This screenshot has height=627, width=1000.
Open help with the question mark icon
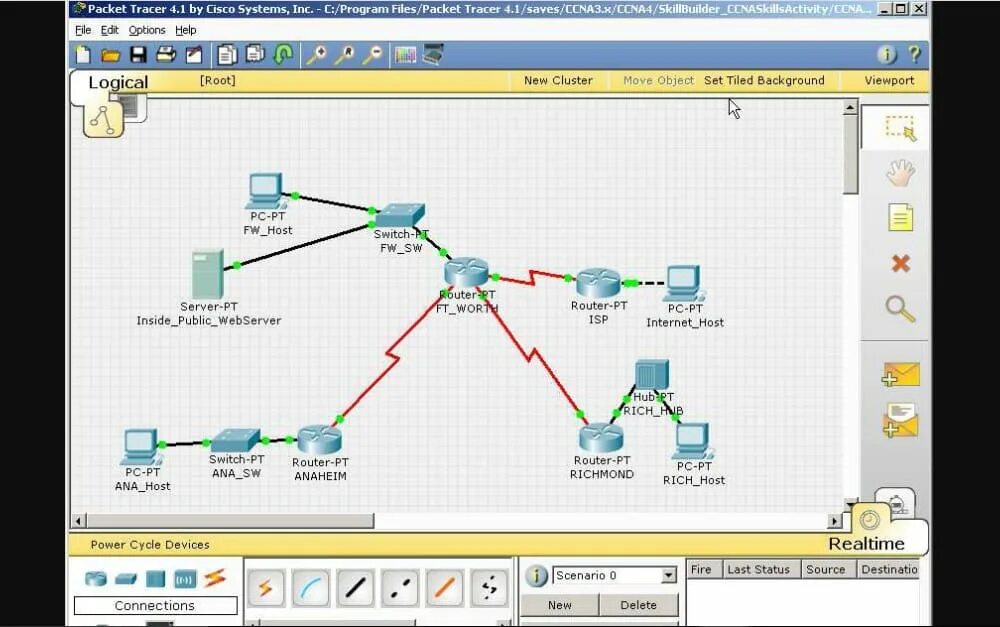tap(915, 55)
